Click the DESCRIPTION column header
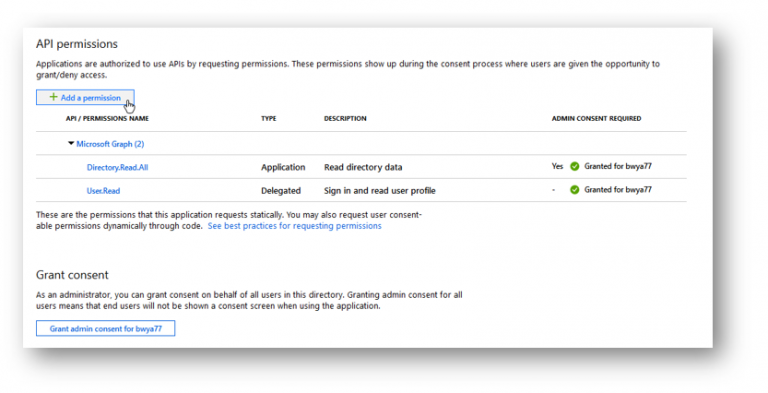Image resolution: width=768 pixels, height=393 pixels. [x=345, y=119]
